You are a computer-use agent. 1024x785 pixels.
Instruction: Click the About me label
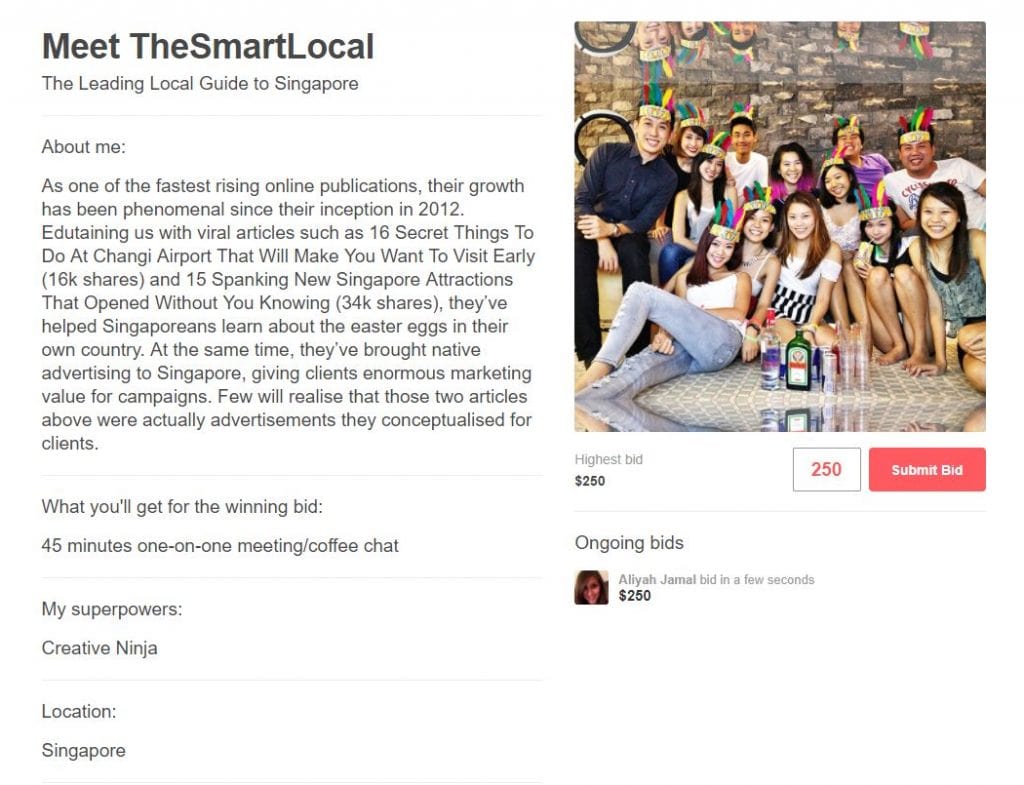84,147
